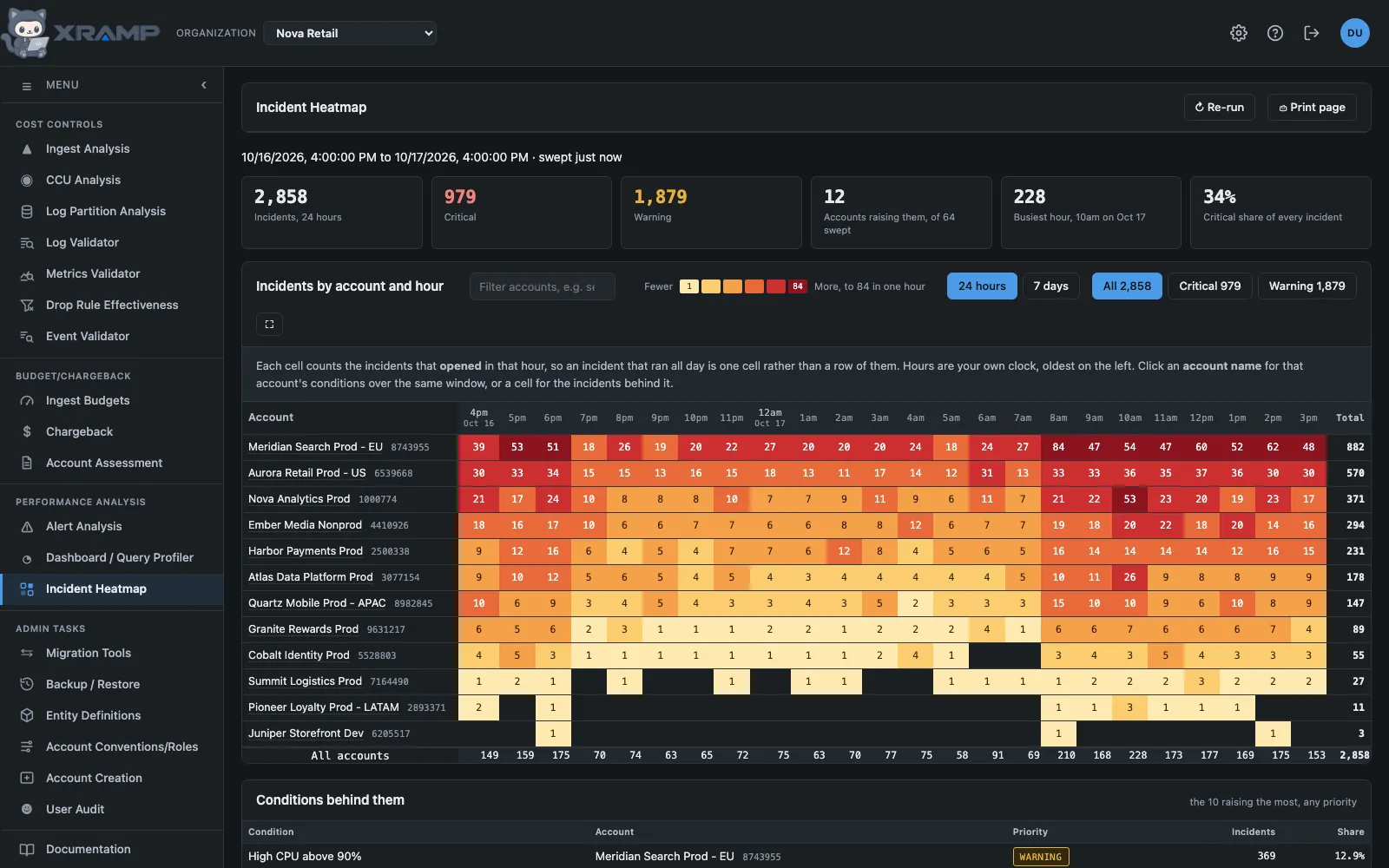1389x868 pixels.
Task: Click the CCU Analysis sidebar icon
Action: point(27,181)
